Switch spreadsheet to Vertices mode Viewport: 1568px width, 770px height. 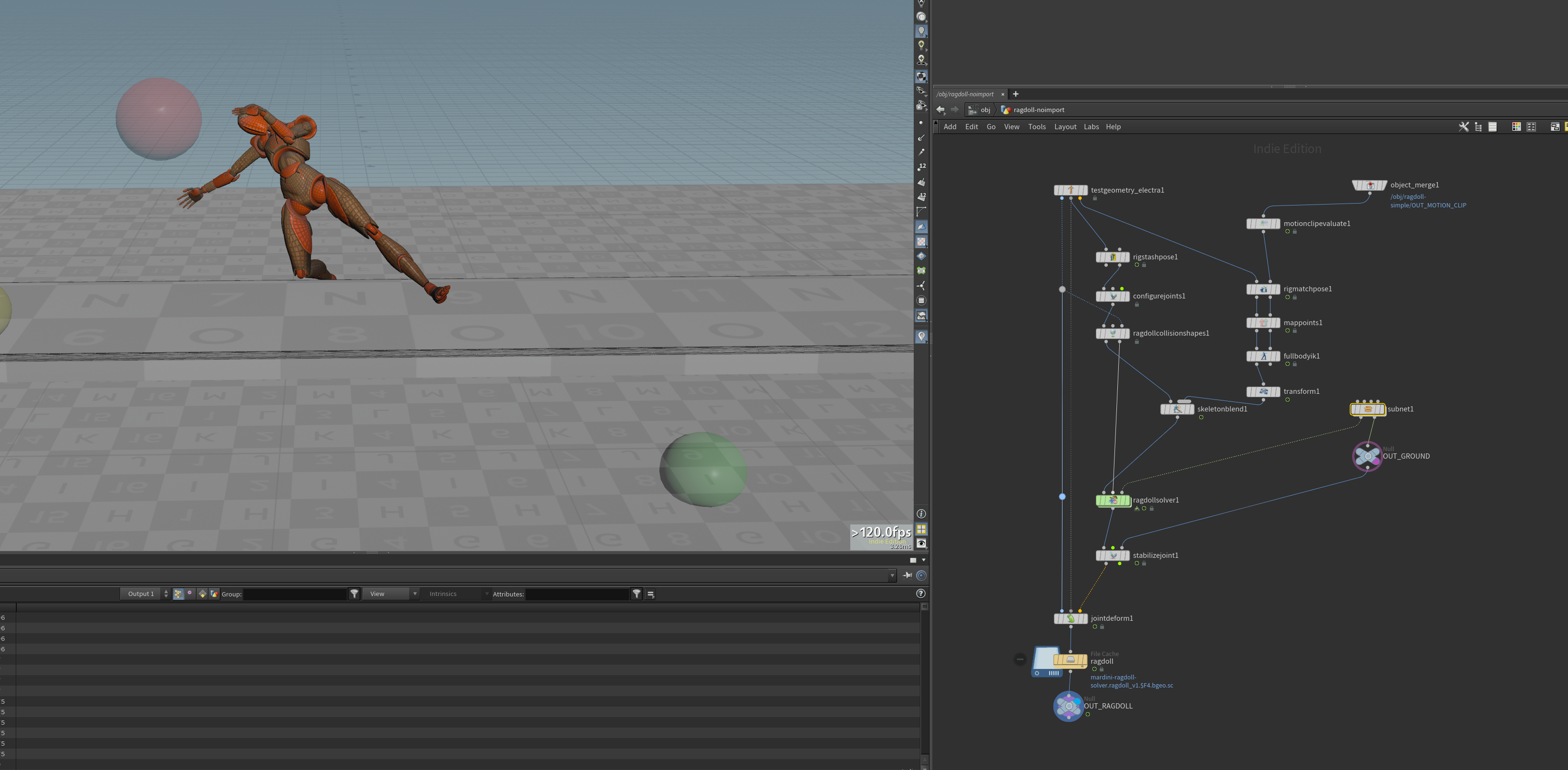click(x=190, y=594)
